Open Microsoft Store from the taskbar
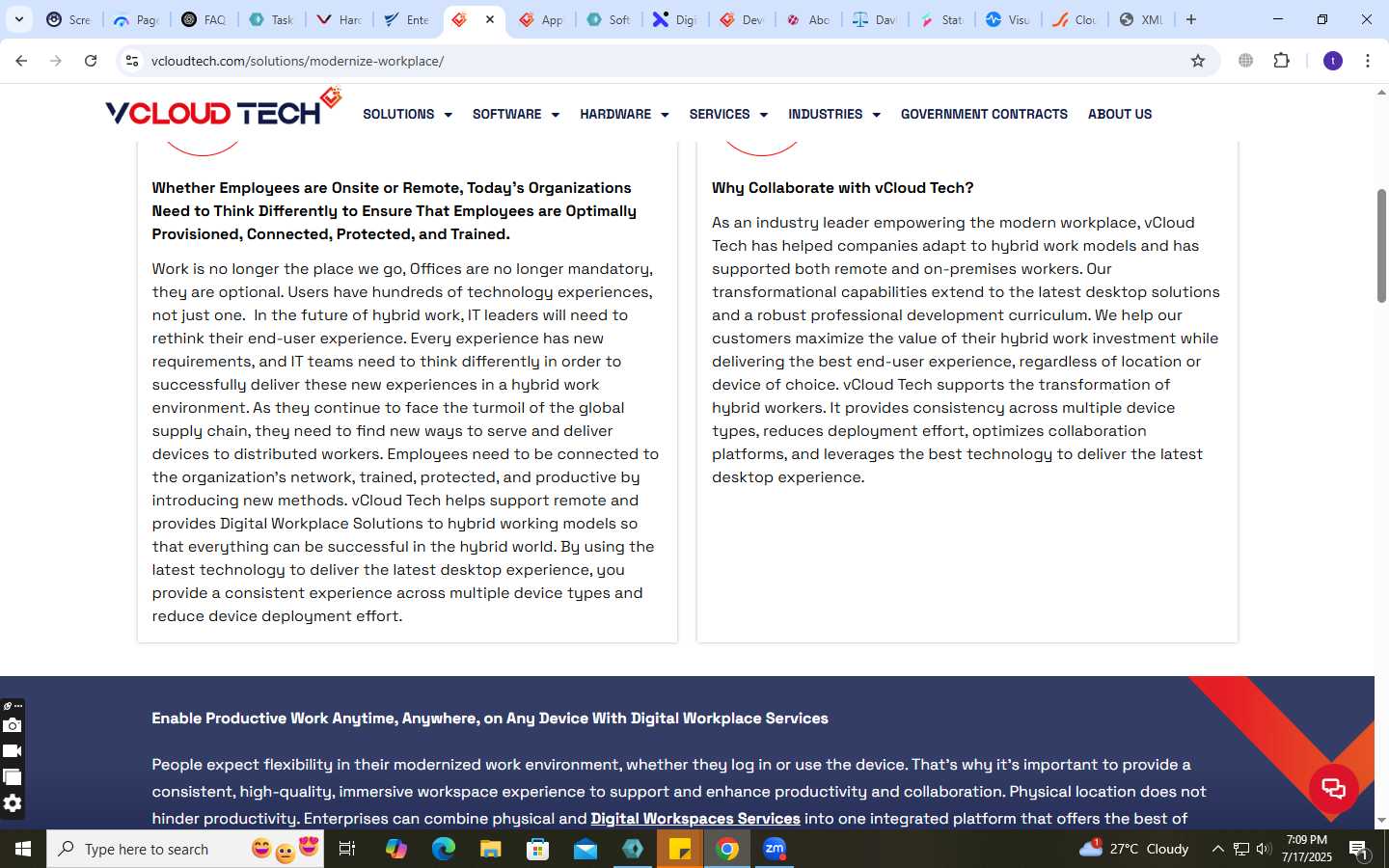 (538, 849)
